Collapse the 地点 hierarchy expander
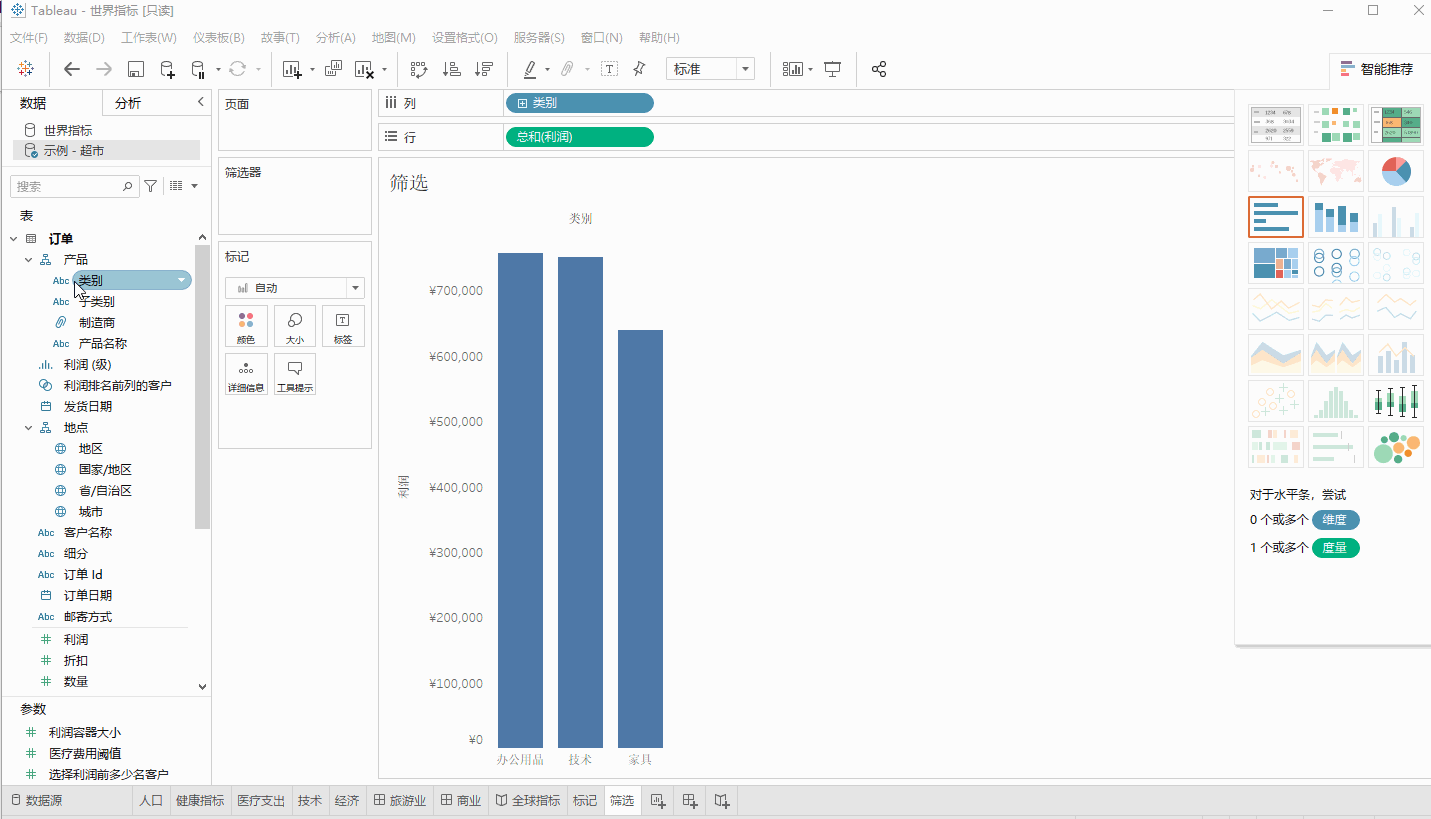1431x819 pixels. click(29, 428)
